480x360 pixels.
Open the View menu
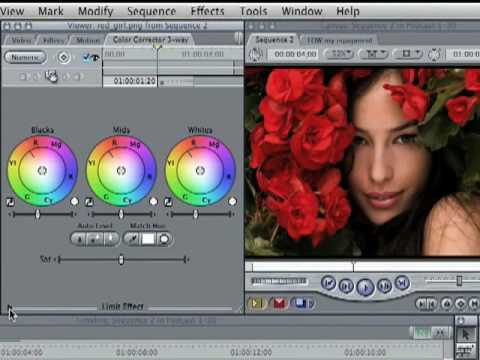12,11
